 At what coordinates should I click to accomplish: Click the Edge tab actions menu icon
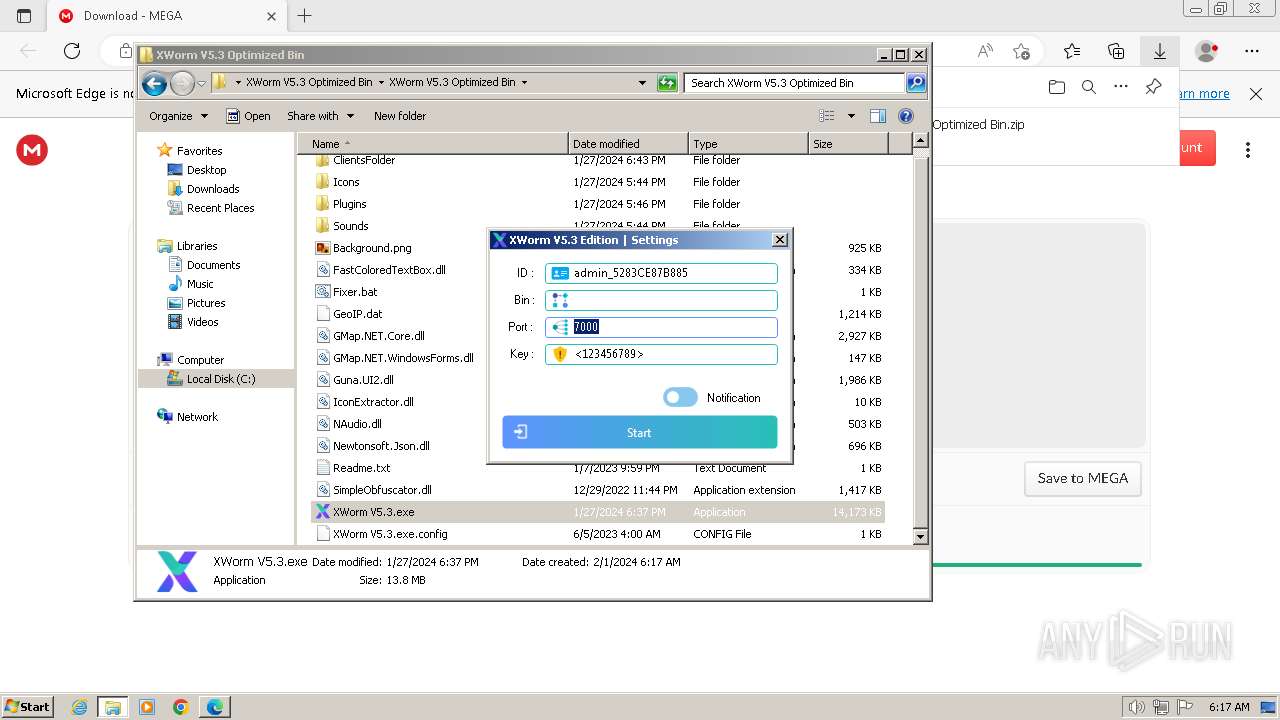pos(24,16)
